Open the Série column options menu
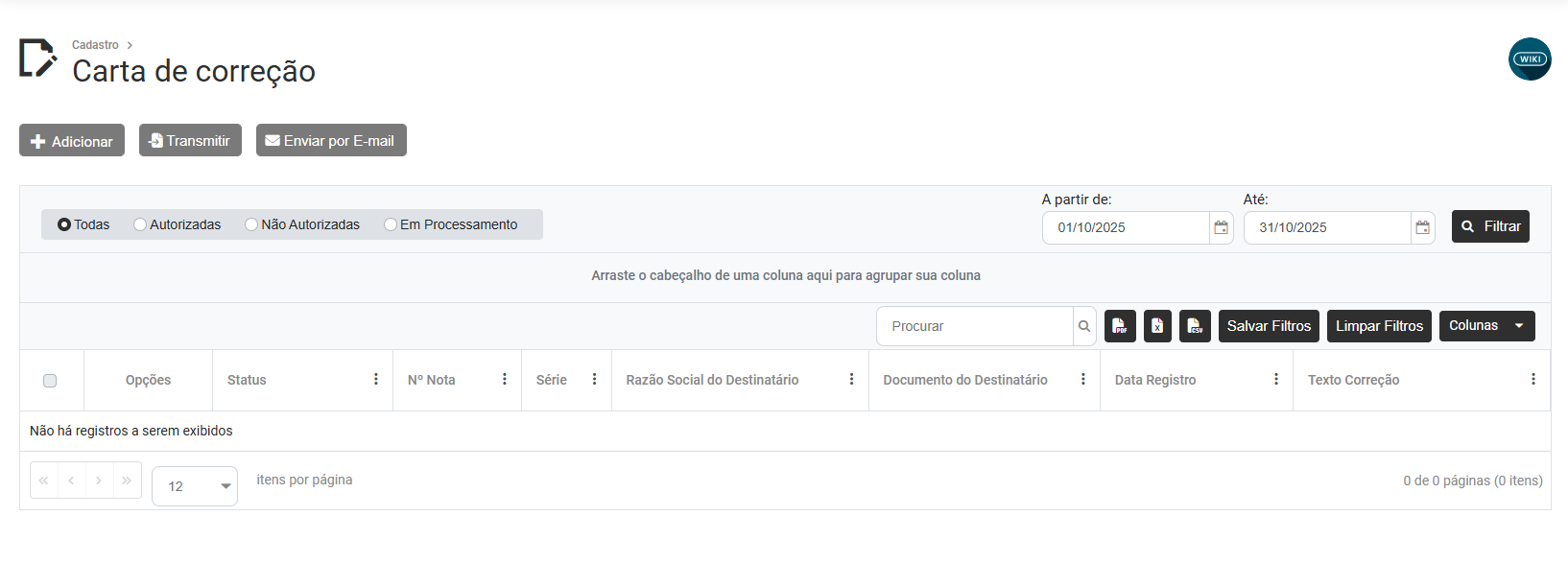Viewport: 1568px width, 563px height. [595, 380]
